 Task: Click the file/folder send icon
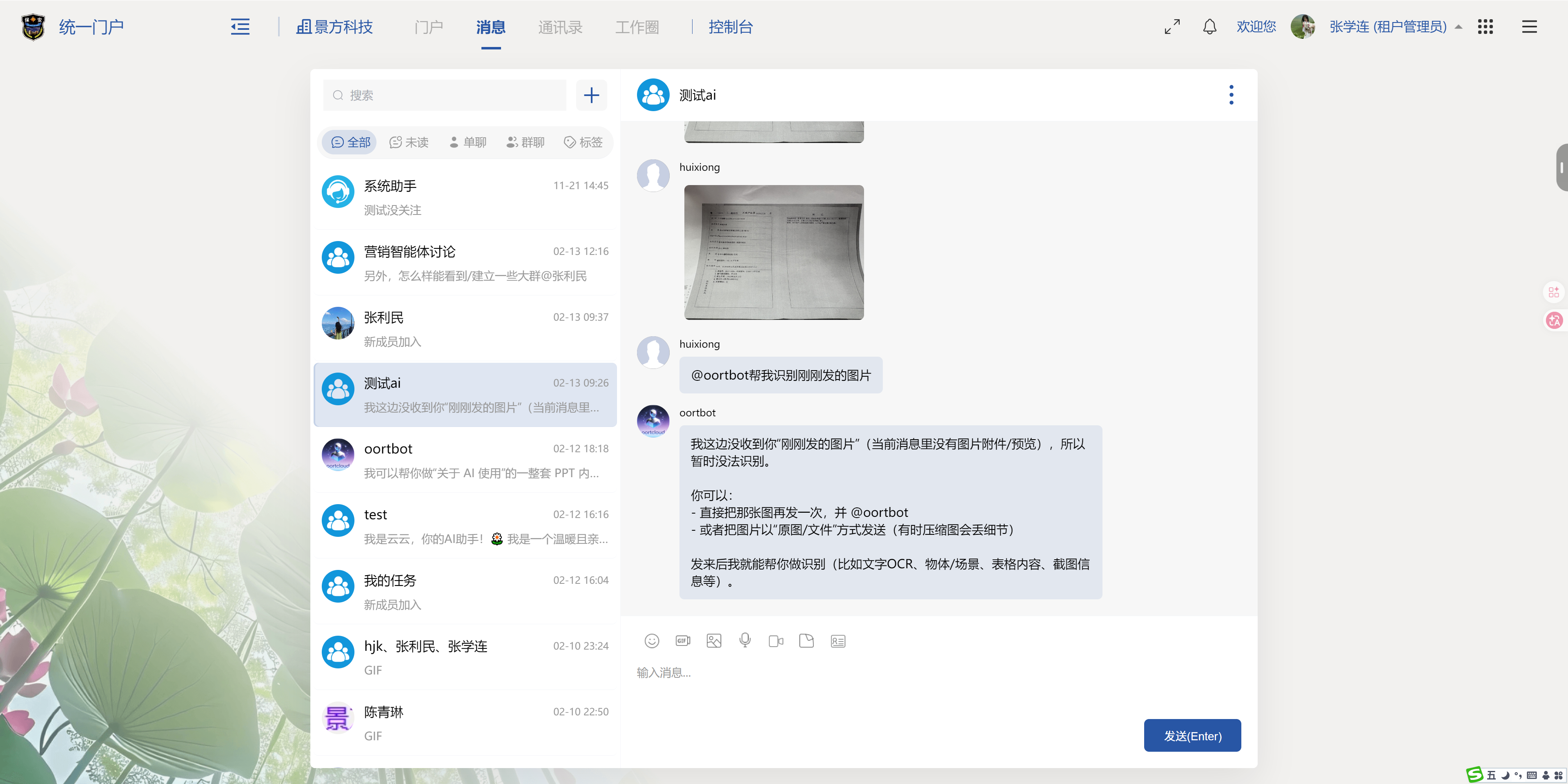point(806,641)
